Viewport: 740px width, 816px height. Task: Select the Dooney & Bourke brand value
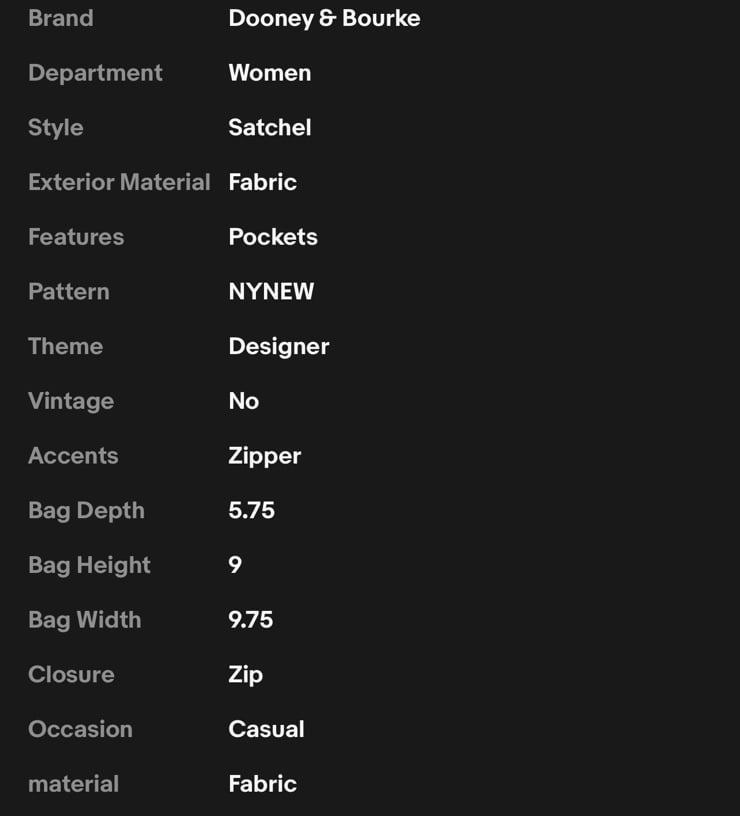point(324,19)
